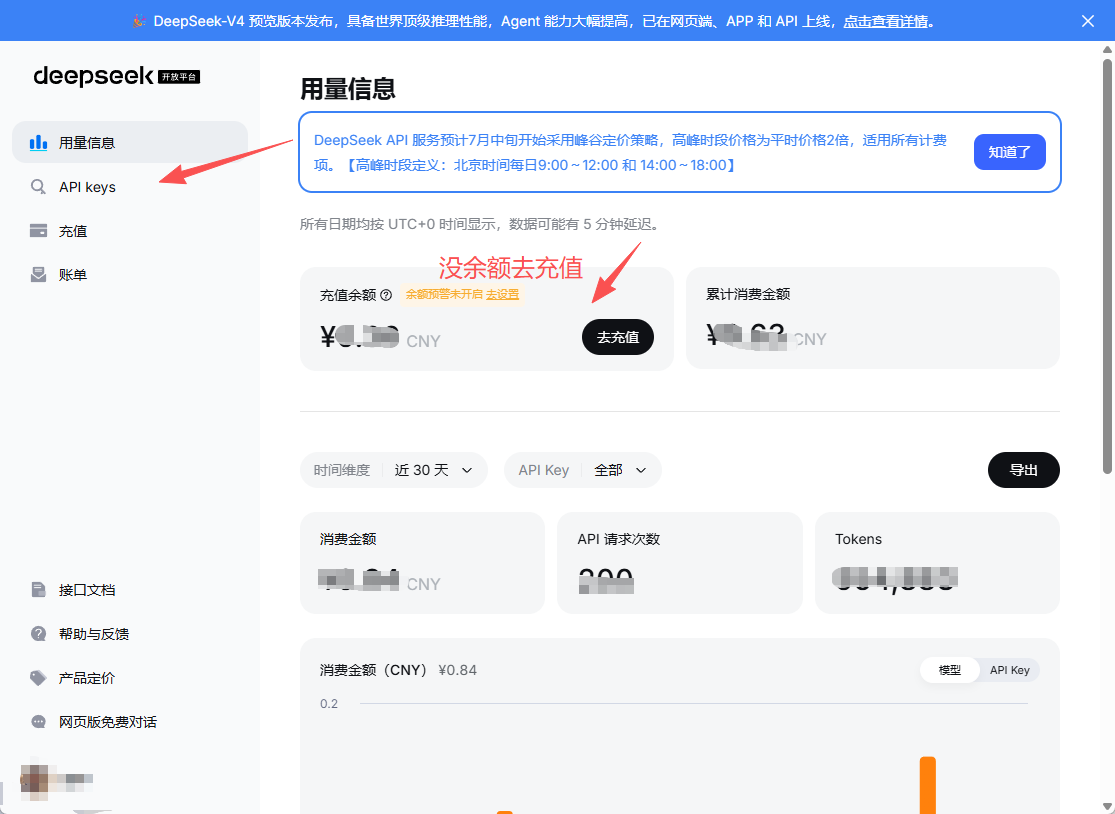This screenshot has height=814, width=1115.
Task: Click the 用量信息 page heading
Action: (x=348, y=89)
